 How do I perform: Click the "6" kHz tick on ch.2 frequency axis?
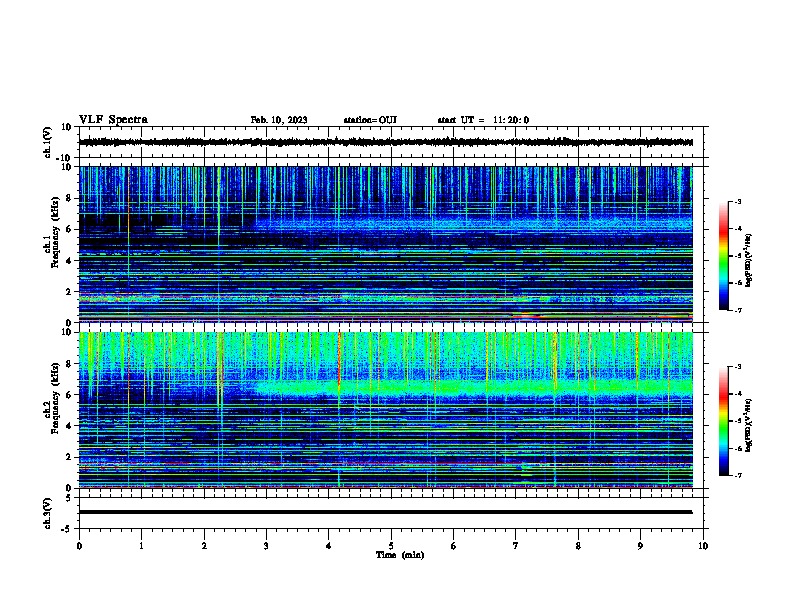[x=69, y=395]
